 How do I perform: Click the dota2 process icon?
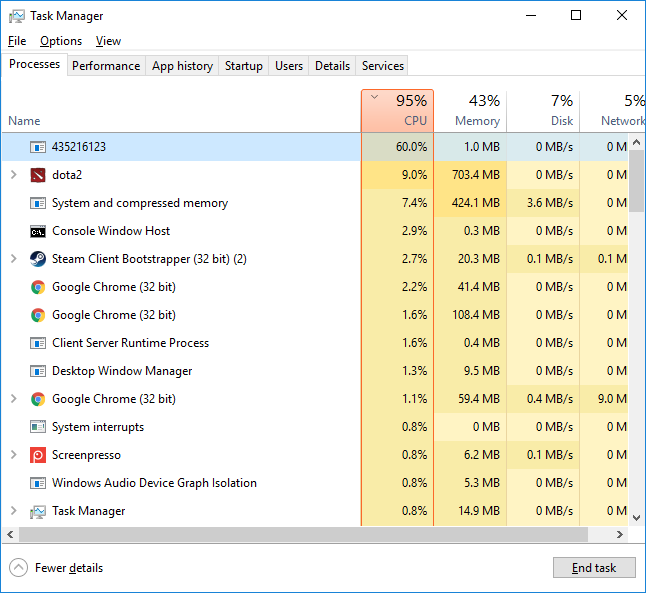[38, 175]
